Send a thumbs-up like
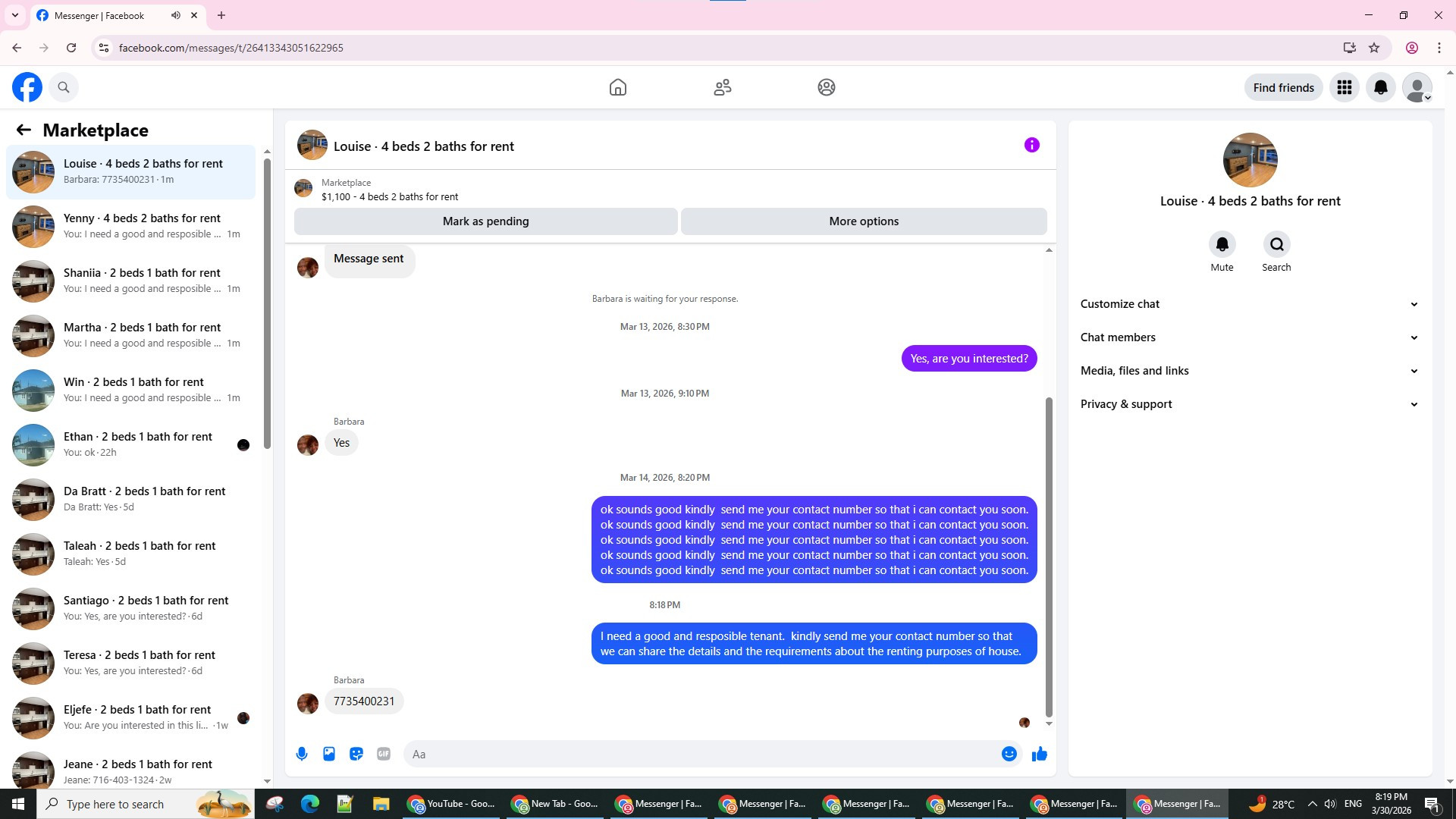This screenshot has width=1456, height=819. tap(1039, 754)
